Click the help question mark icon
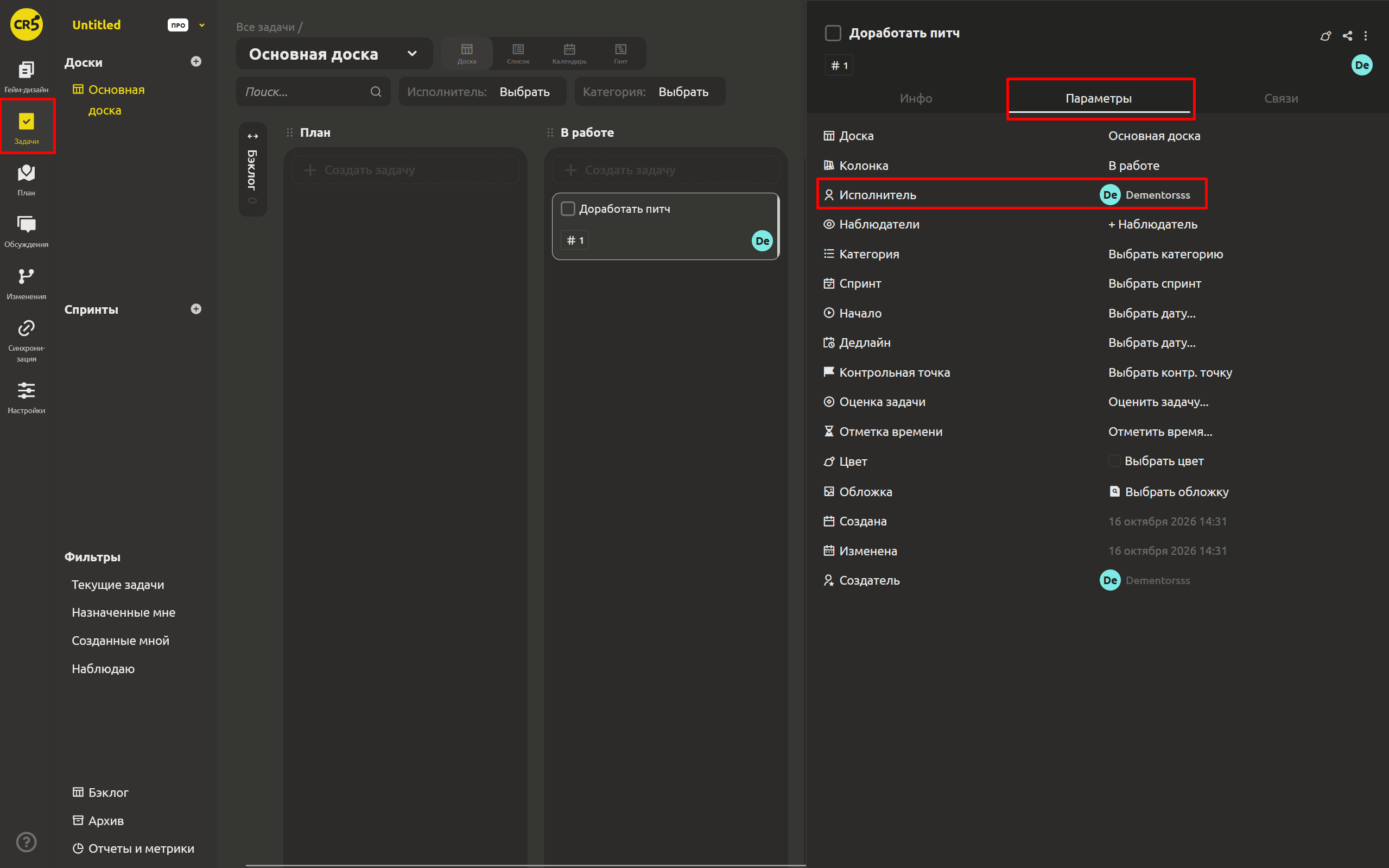 [27, 841]
